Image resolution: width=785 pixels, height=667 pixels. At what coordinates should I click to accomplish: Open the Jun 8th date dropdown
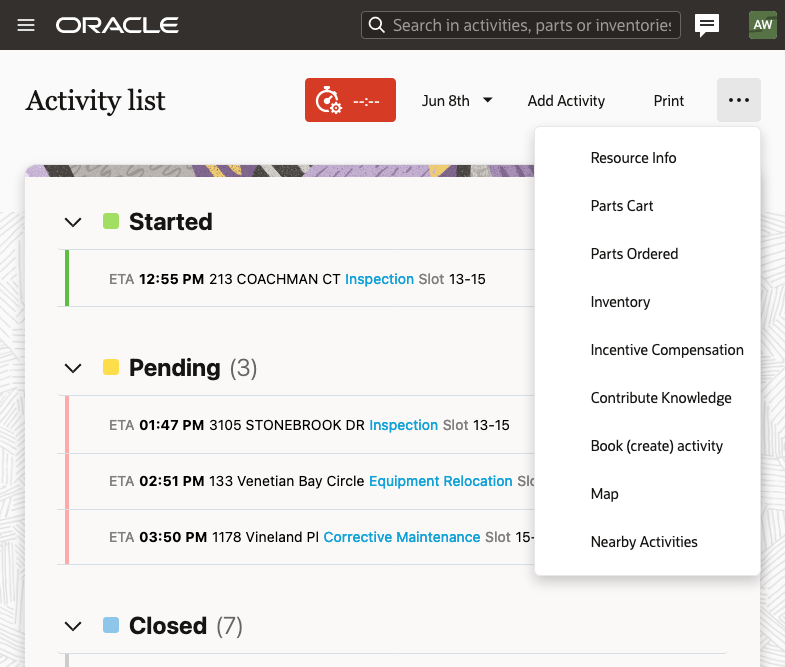(457, 100)
